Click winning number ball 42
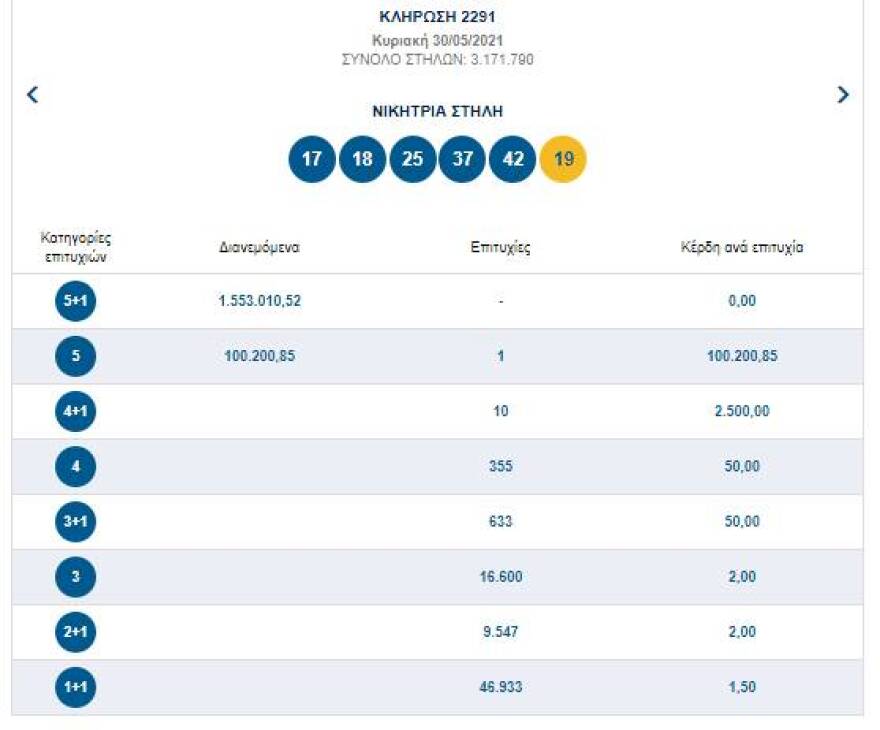This screenshot has width=880, height=730. [x=512, y=159]
